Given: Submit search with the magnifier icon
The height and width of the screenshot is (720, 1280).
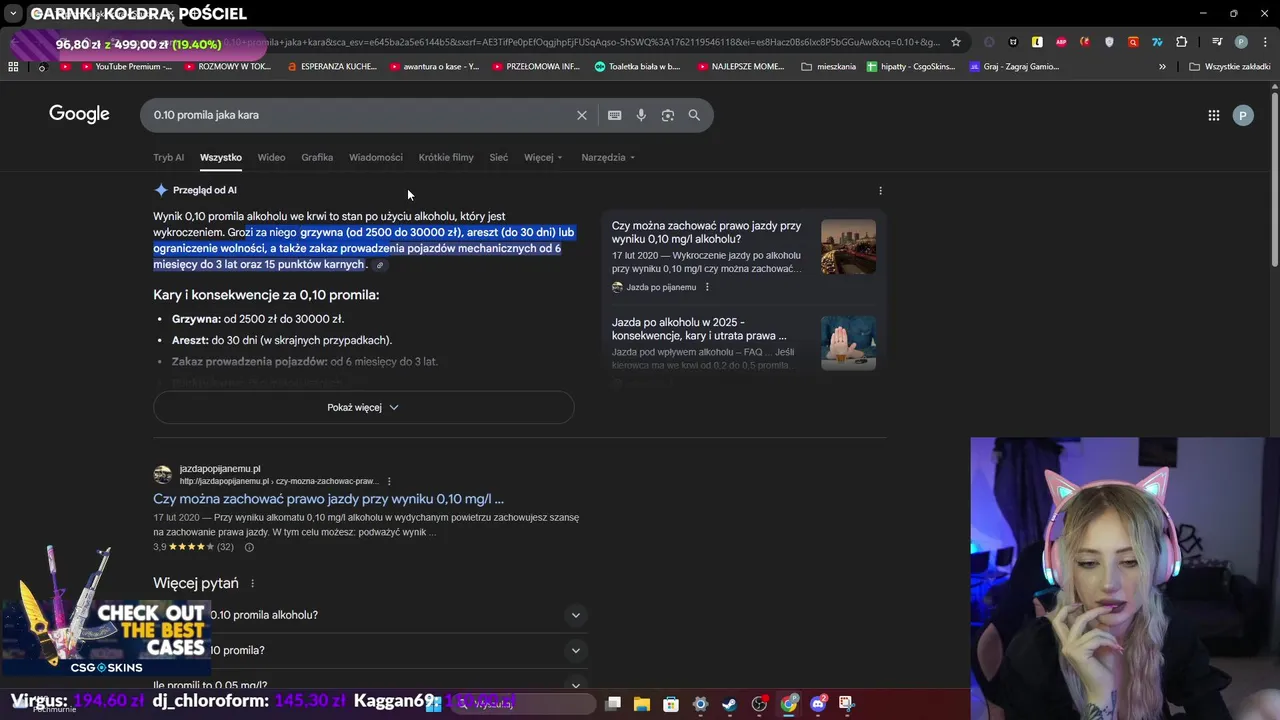Looking at the screenshot, I should pyautogui.click(x=694, y=115).
